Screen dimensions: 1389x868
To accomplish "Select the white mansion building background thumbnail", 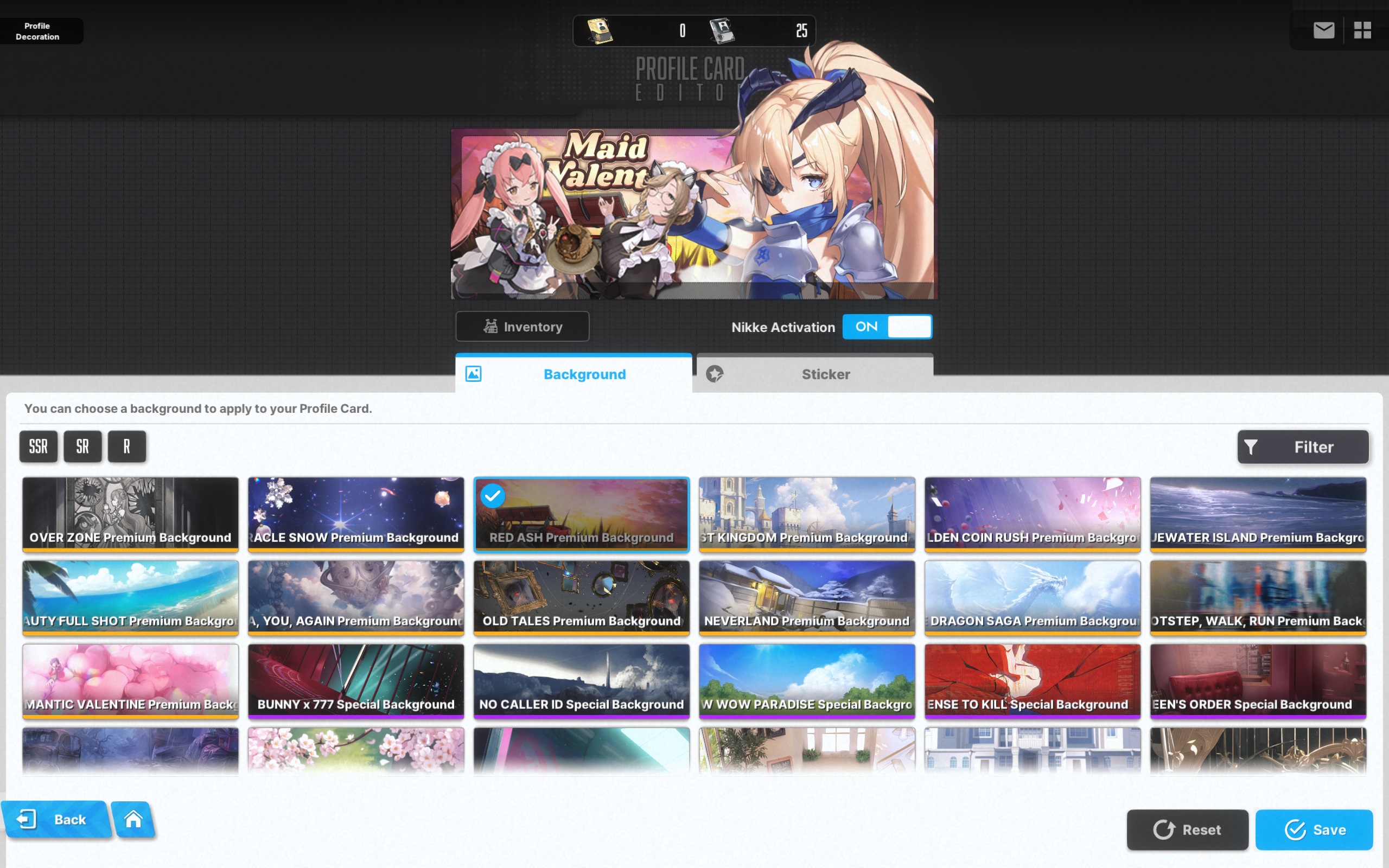I will pos(1033,751).
